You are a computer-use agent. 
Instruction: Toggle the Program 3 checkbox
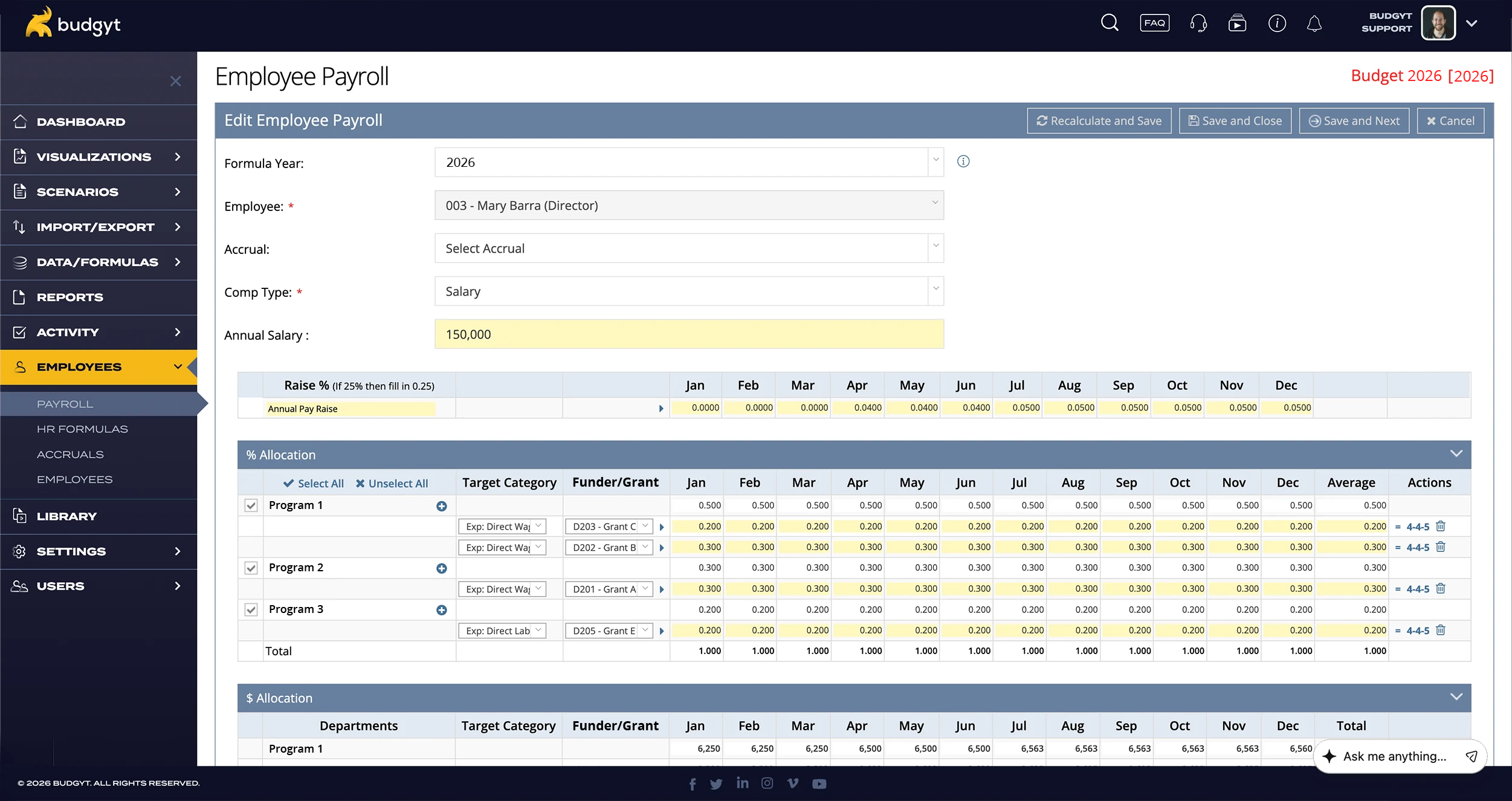251,609
